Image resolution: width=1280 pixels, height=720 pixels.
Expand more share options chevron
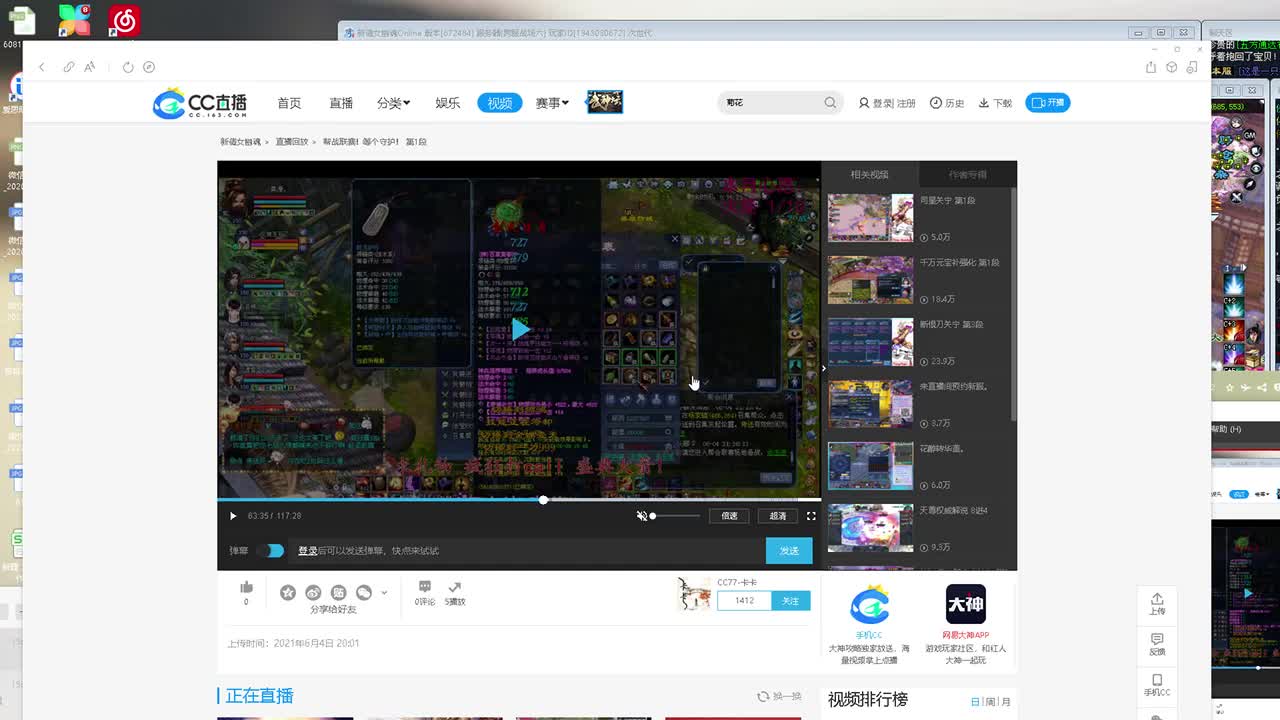[384, 593]
